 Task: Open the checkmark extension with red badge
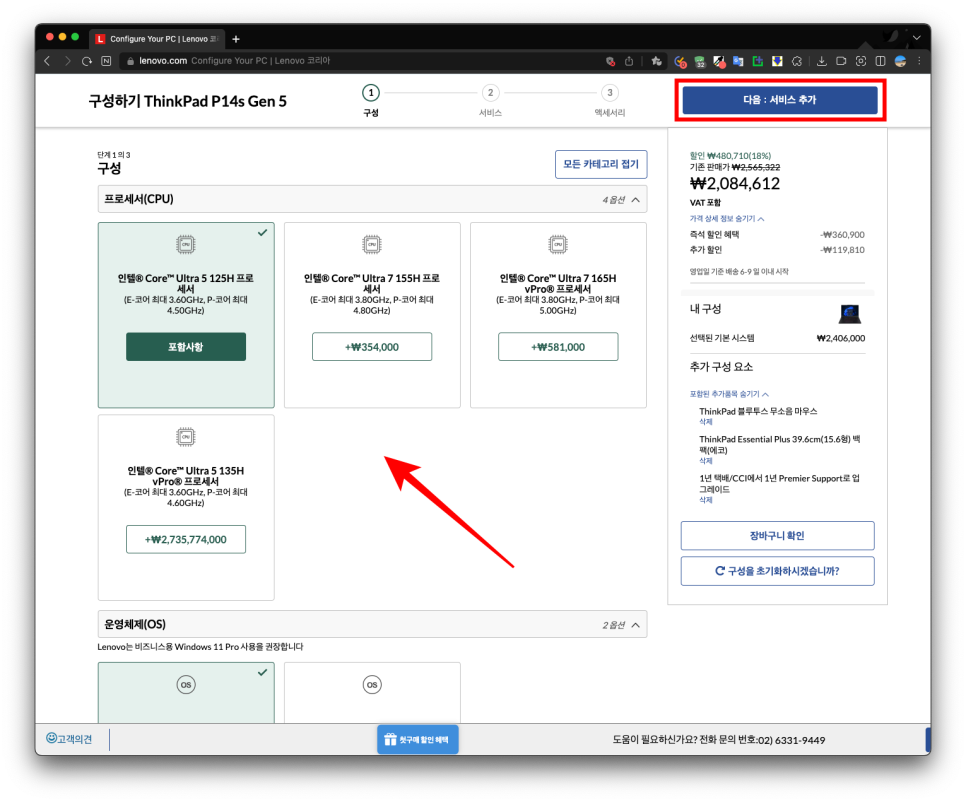(680, 61)
